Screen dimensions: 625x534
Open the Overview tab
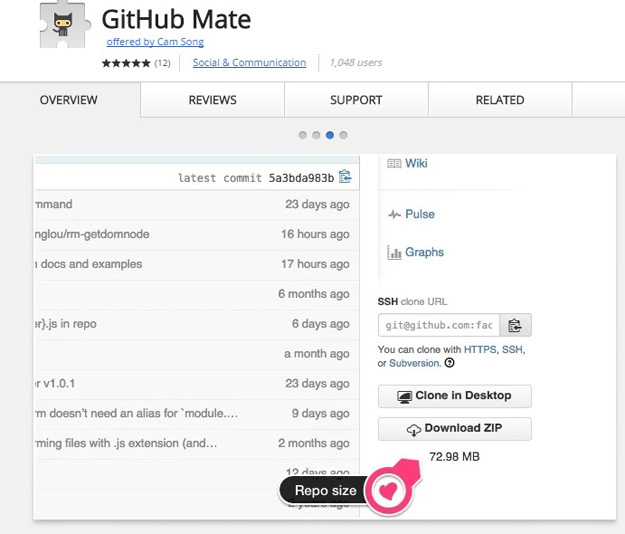tap(69, 100)
